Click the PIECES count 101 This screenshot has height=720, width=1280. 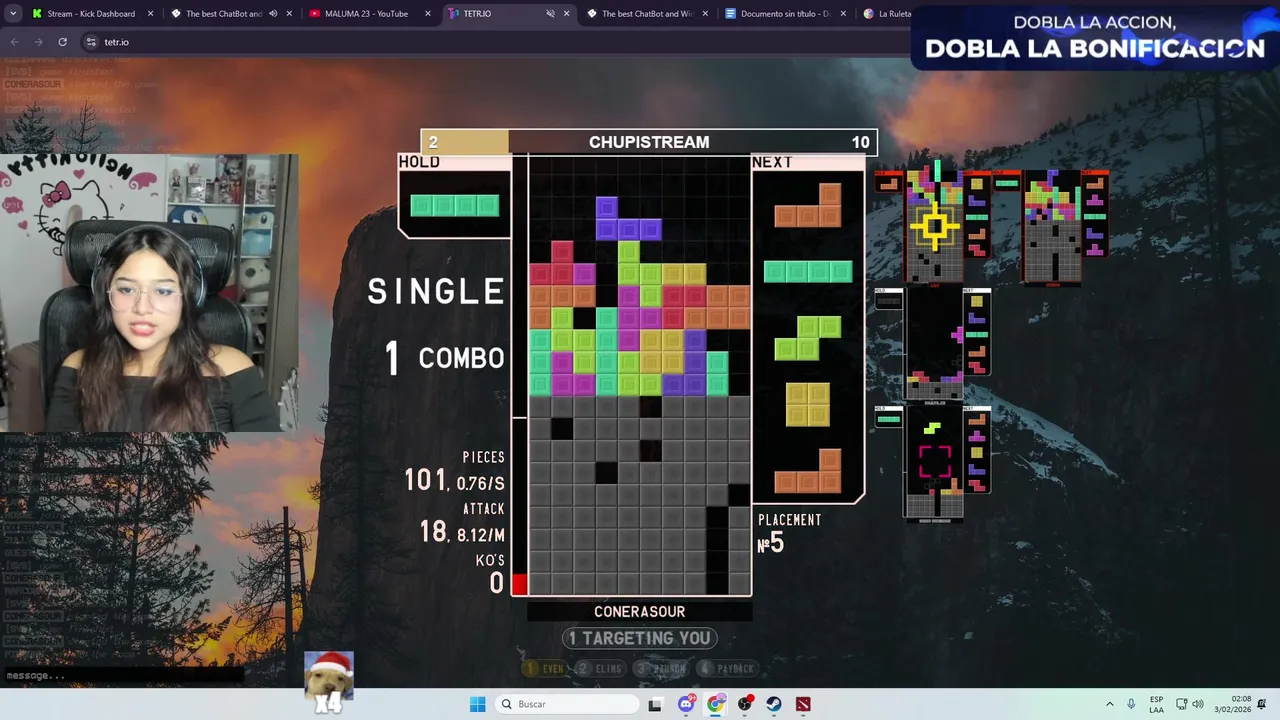(x=425, y=480)
